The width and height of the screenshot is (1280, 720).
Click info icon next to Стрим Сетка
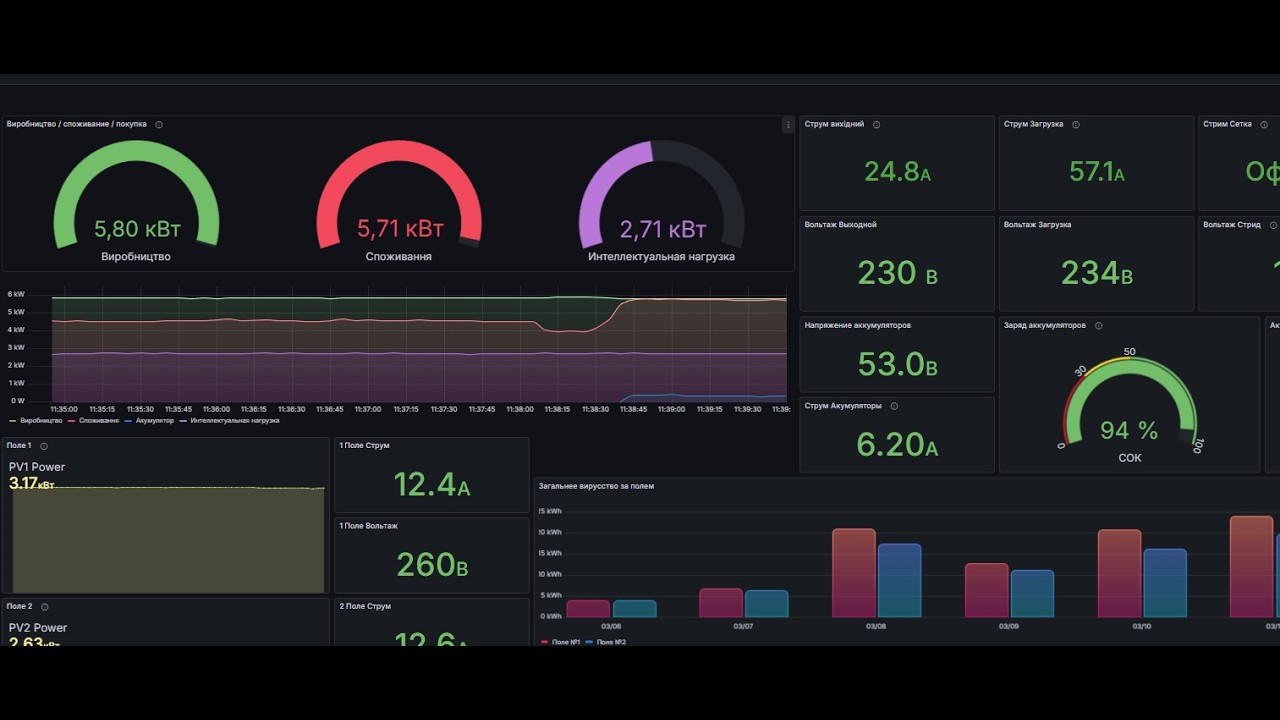coord(1264,125)
